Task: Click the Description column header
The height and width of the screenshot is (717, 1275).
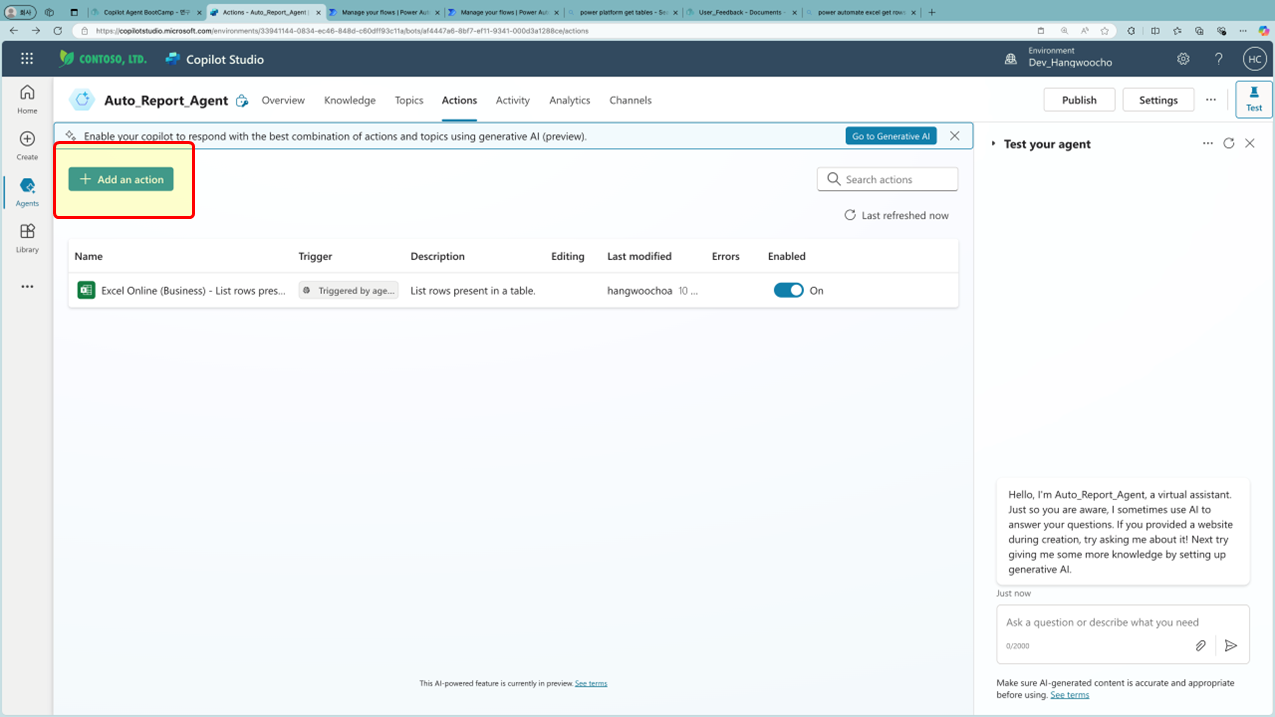Action: (437, 256)
